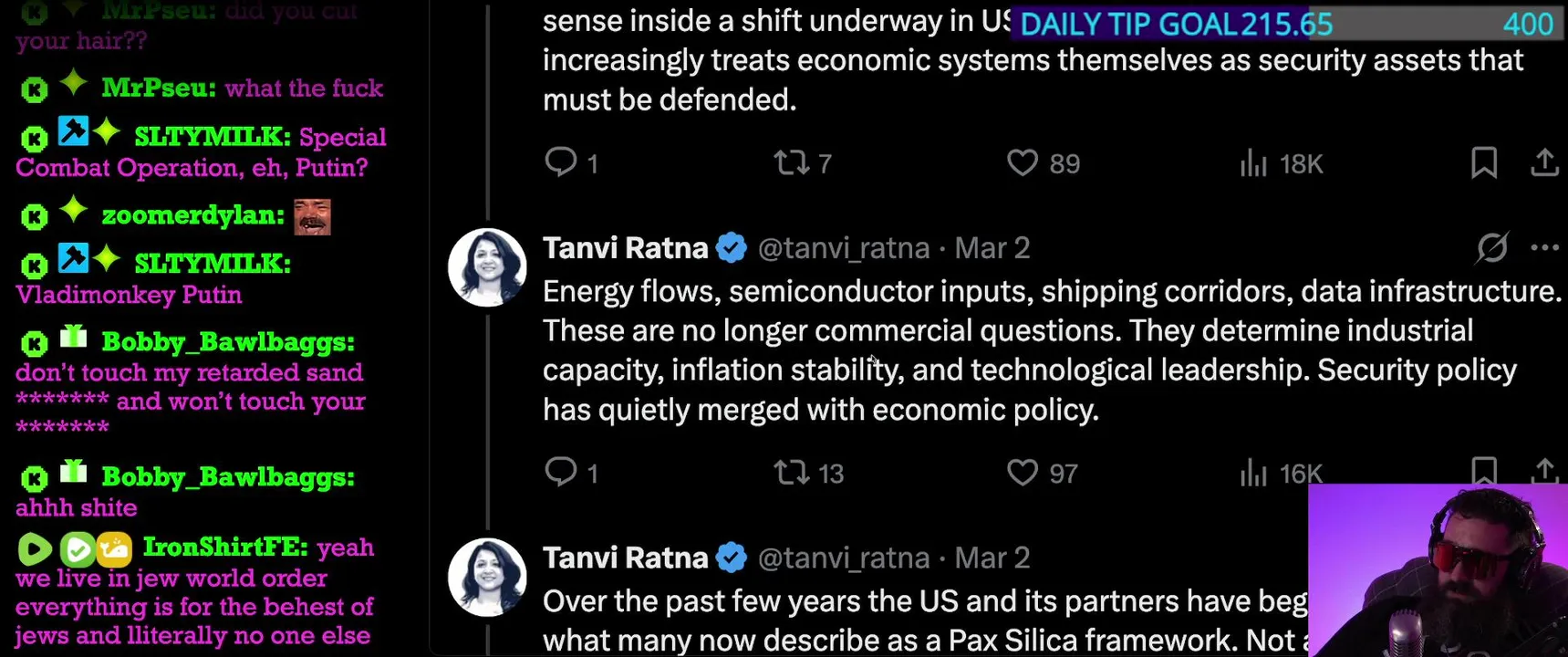
Task: Click the Daily Tip Goal progress bar
Action: (1286, 24)
